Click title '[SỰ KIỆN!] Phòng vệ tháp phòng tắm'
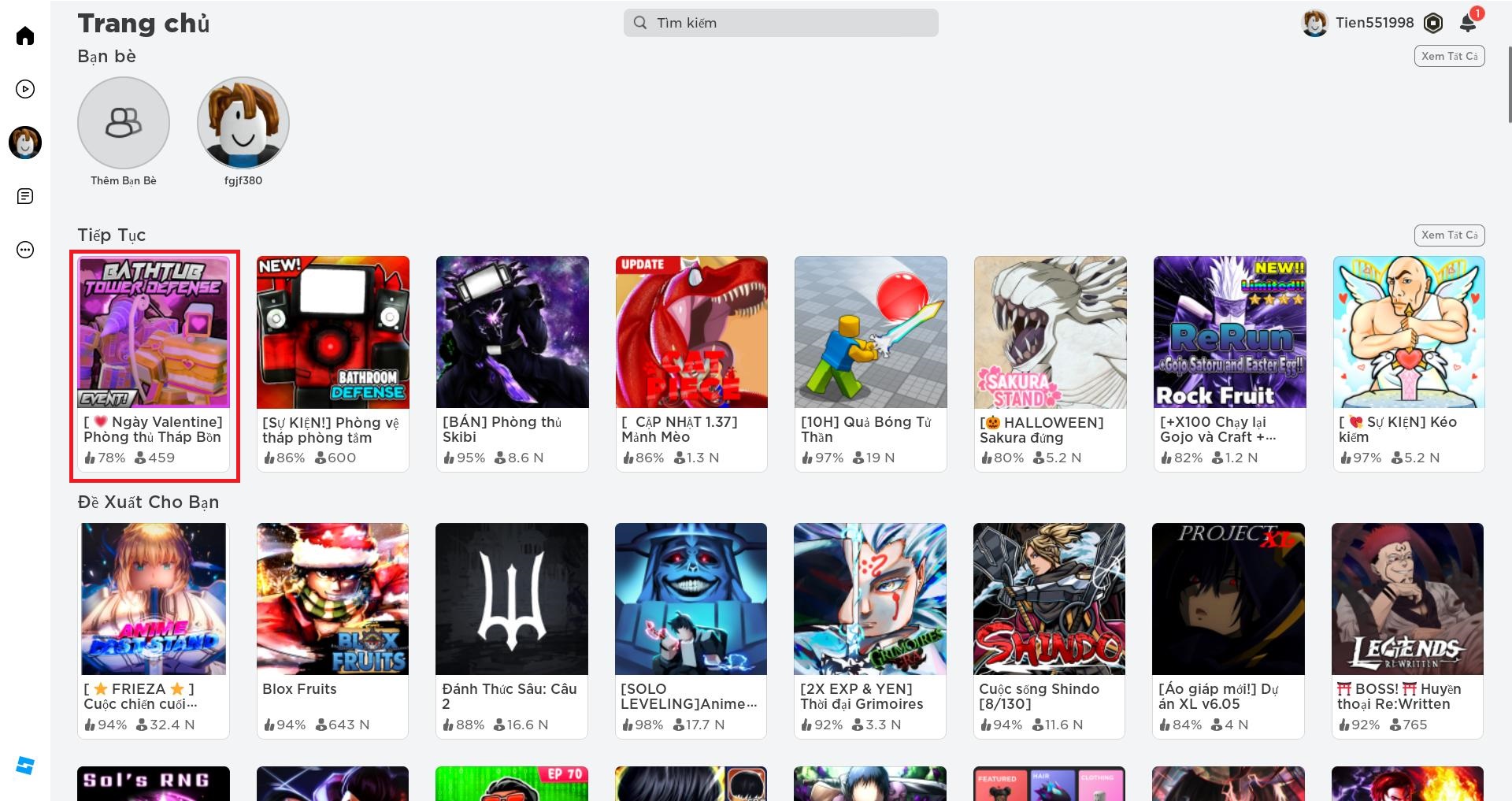Screen dimensions: 1512x801 [331, 430]
